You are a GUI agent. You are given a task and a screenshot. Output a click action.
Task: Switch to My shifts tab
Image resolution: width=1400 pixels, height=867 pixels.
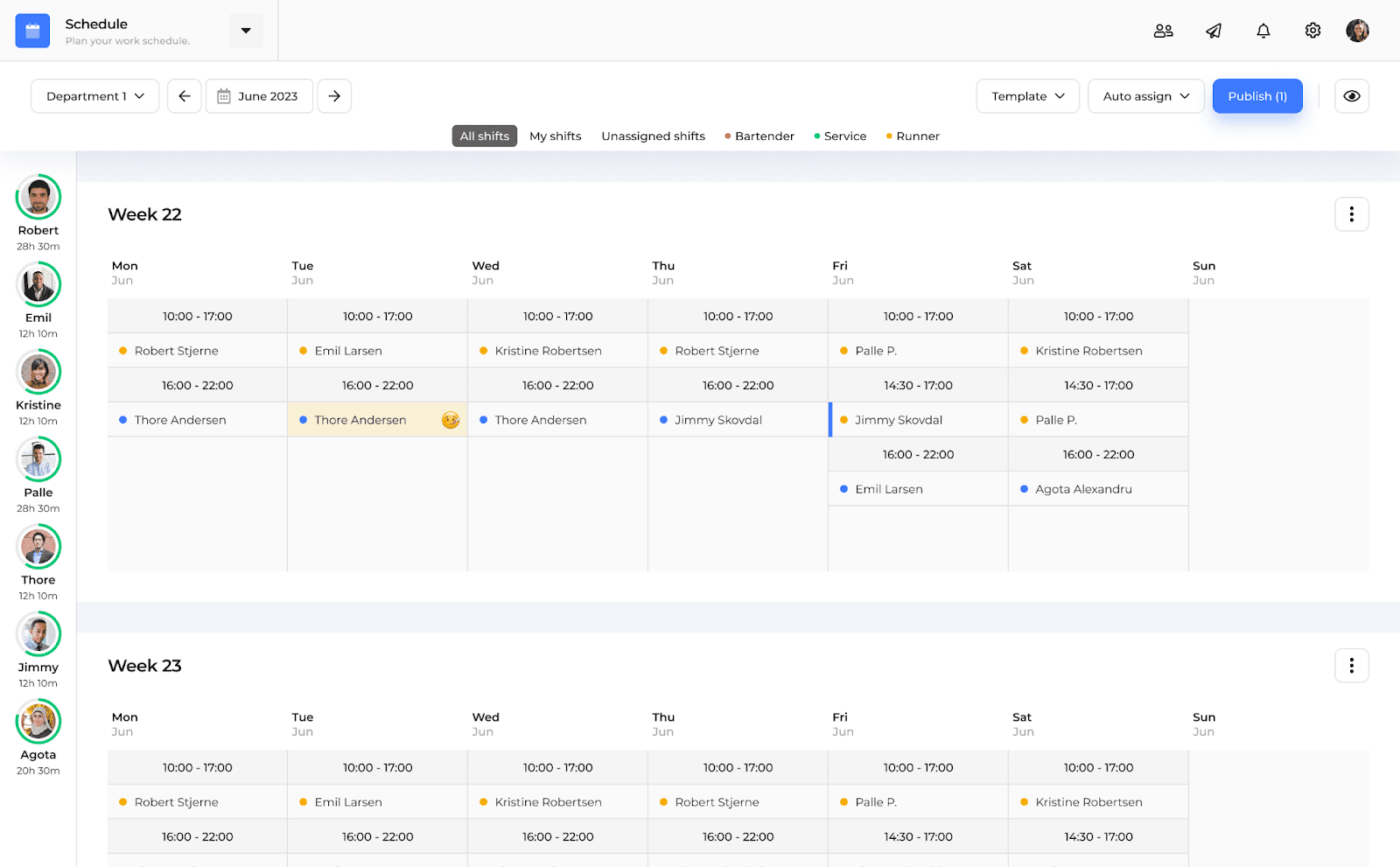(555, 136)
